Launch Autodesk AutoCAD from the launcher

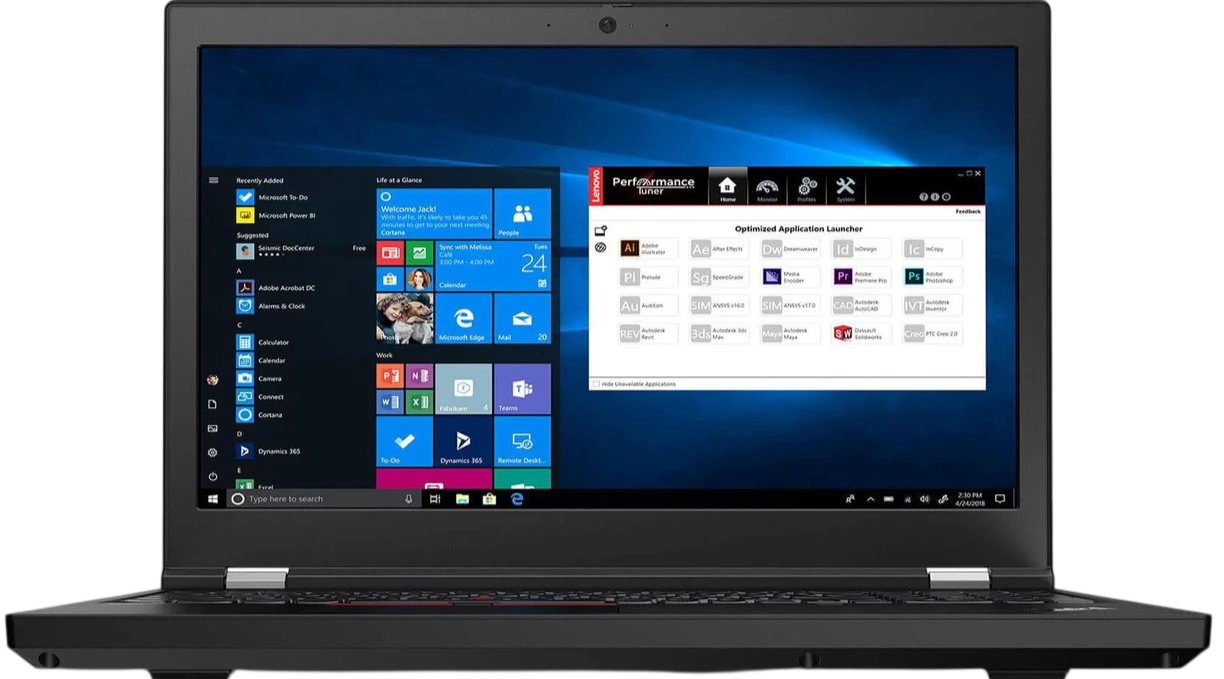pos(861,305)
